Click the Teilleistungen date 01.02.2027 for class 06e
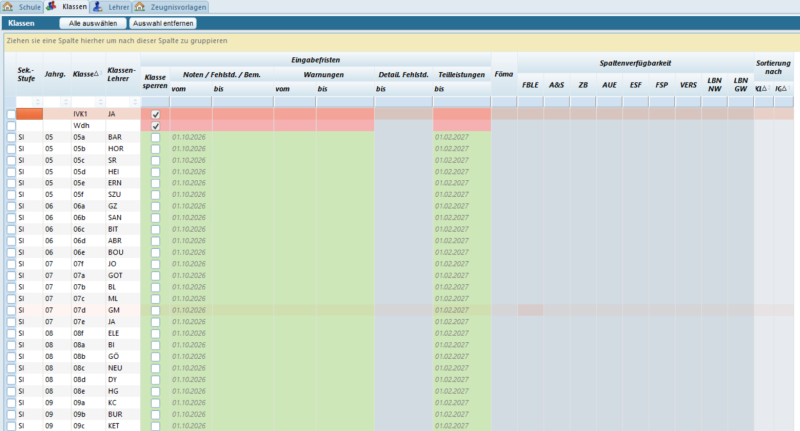 (452, 252)
